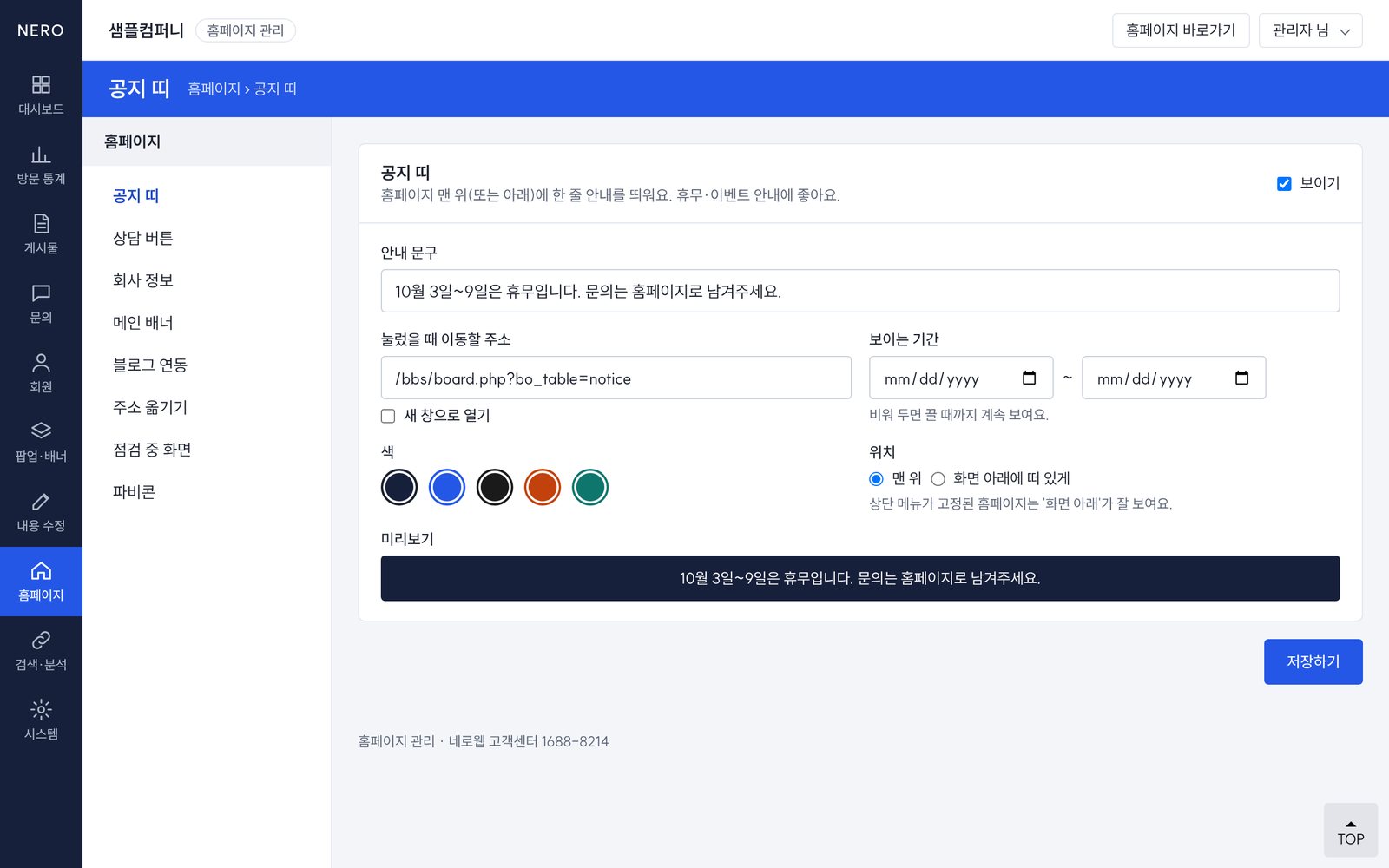The width and height of the screenshot is (1389, 868).
Task: Expand the 관리자 님 dropdown
Action: tap(1311, 30)
